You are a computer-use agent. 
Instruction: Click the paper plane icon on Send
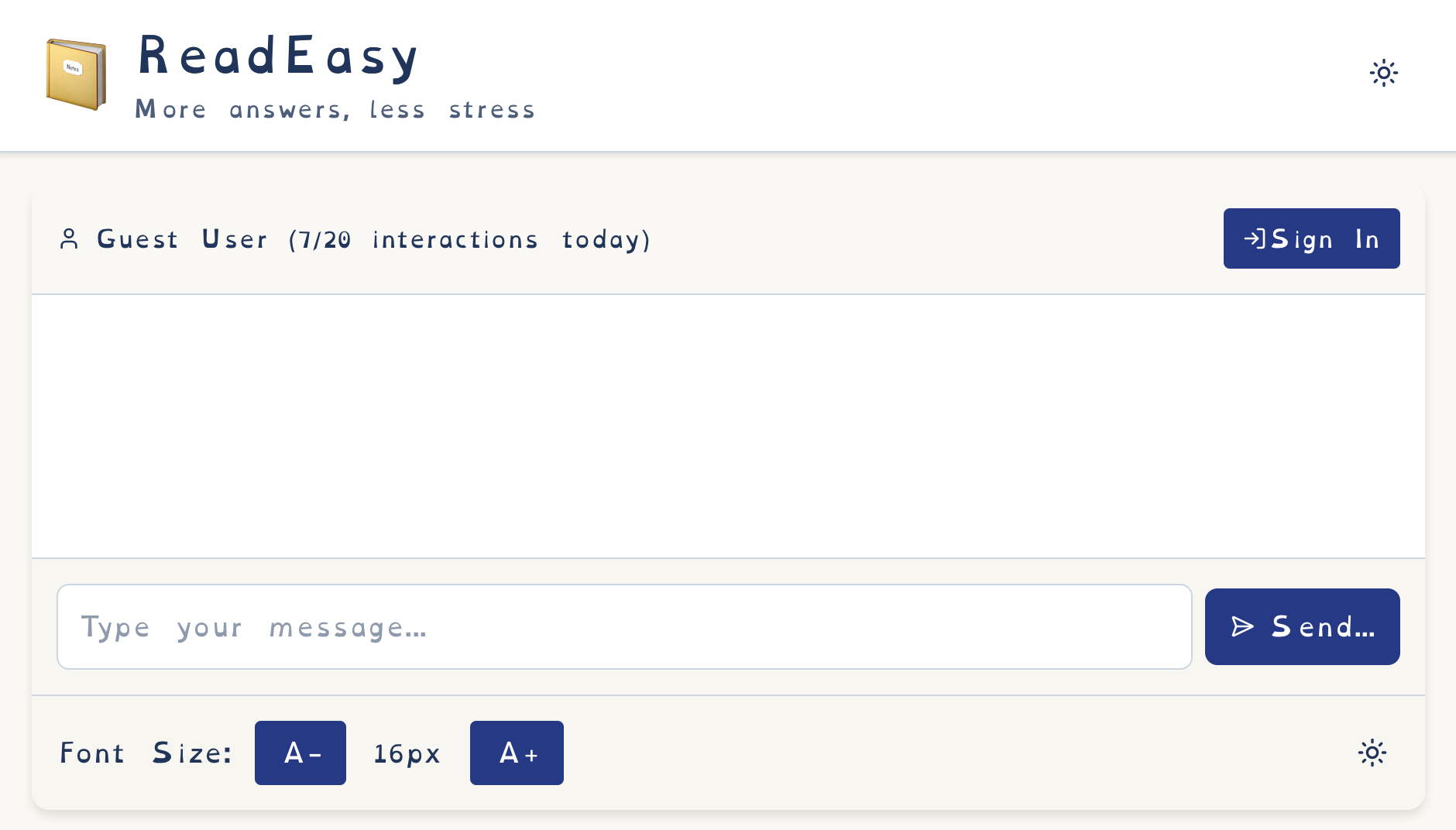coord(1241,626)
